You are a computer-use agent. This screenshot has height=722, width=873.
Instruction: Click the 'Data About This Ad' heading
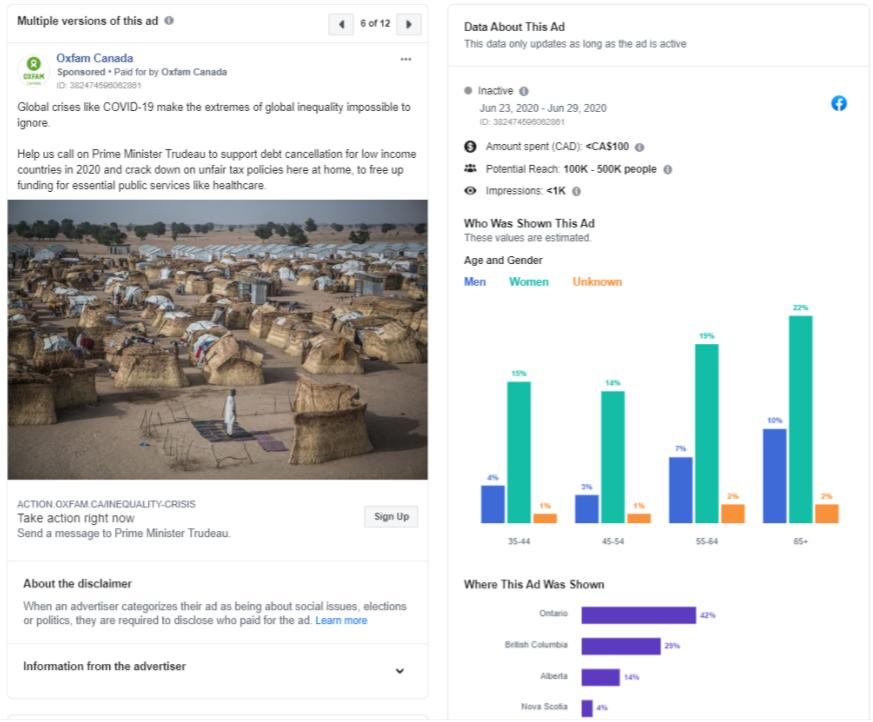pyautogui.click(x=514, y=27)
